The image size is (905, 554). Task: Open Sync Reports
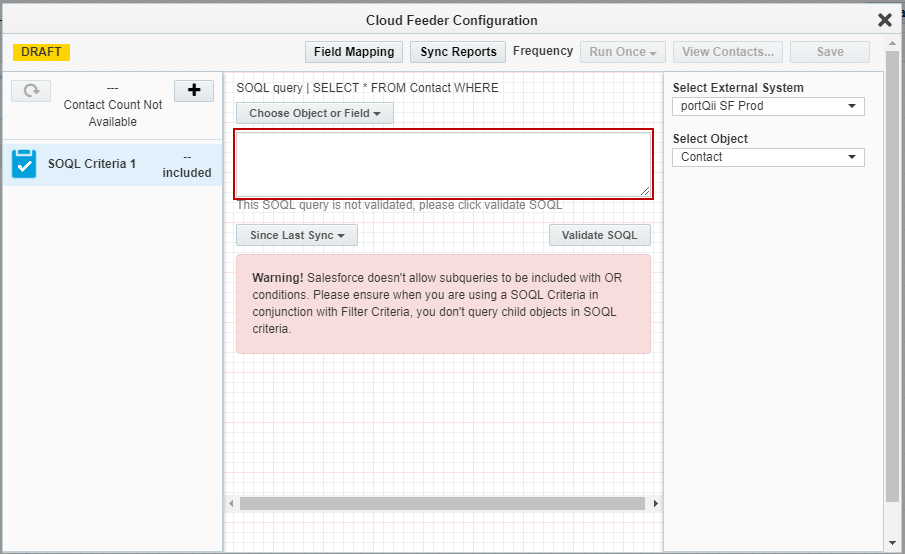click(x=458, y=52)
